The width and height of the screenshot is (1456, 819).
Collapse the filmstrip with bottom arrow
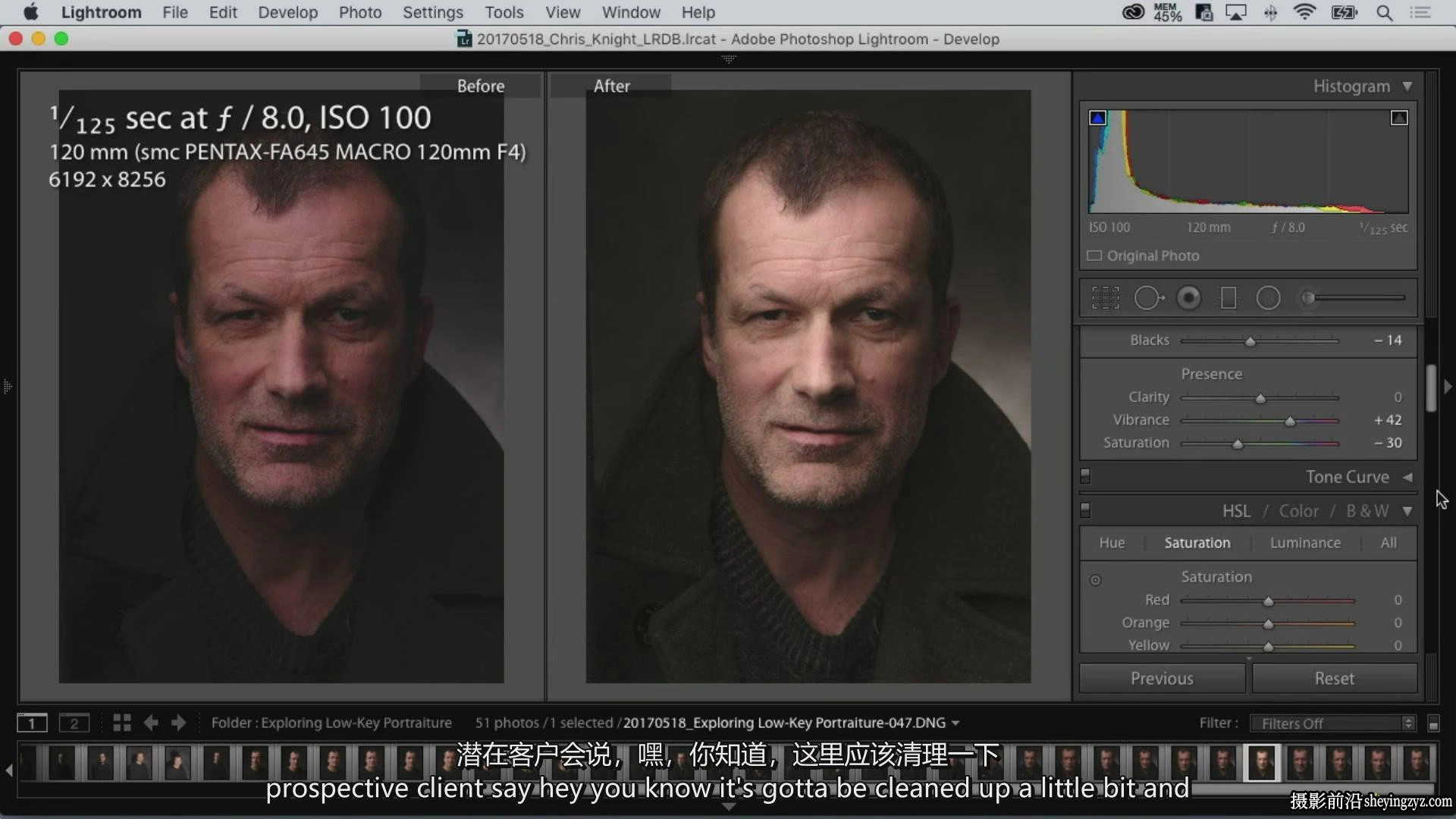[x=728, y=807]
